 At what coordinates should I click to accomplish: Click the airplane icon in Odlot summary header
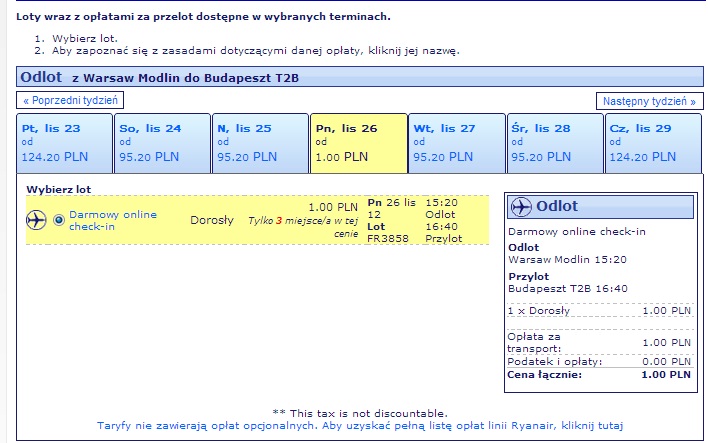coord(521,207)
